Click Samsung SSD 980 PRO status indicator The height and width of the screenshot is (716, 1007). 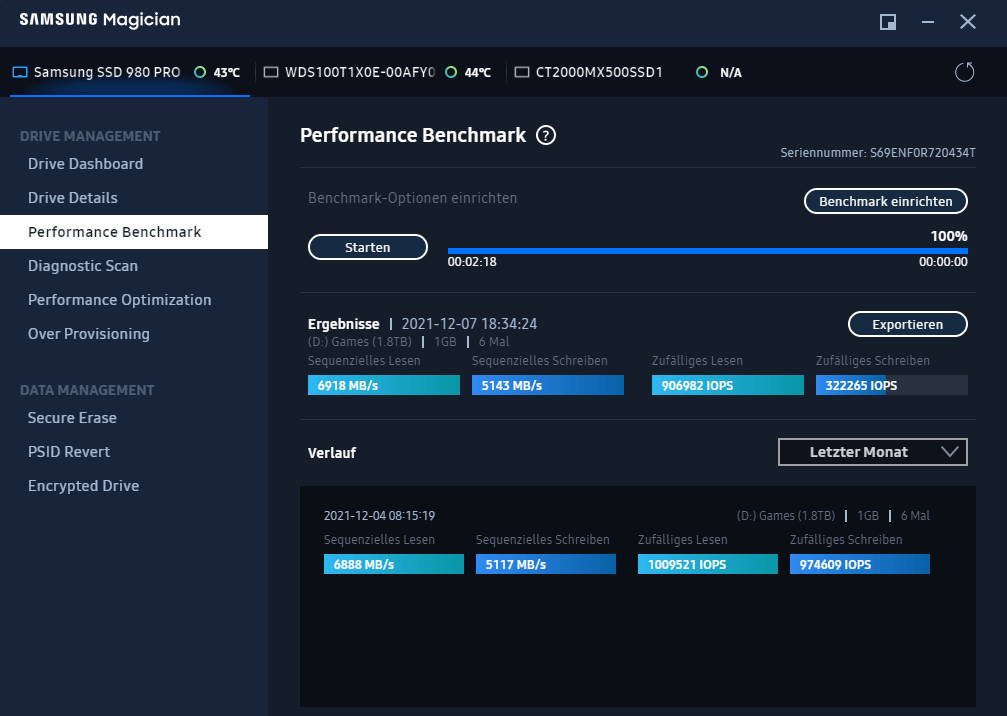(x=200, y=72)
